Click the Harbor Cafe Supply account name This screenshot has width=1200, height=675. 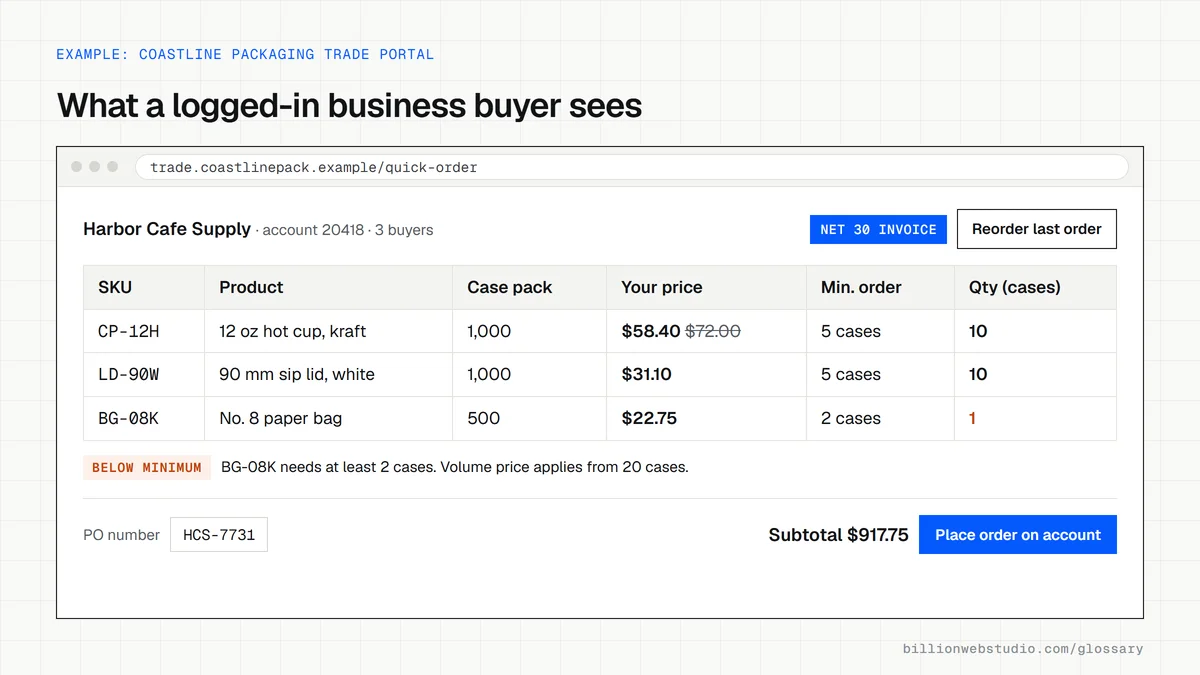coord(167,229)
